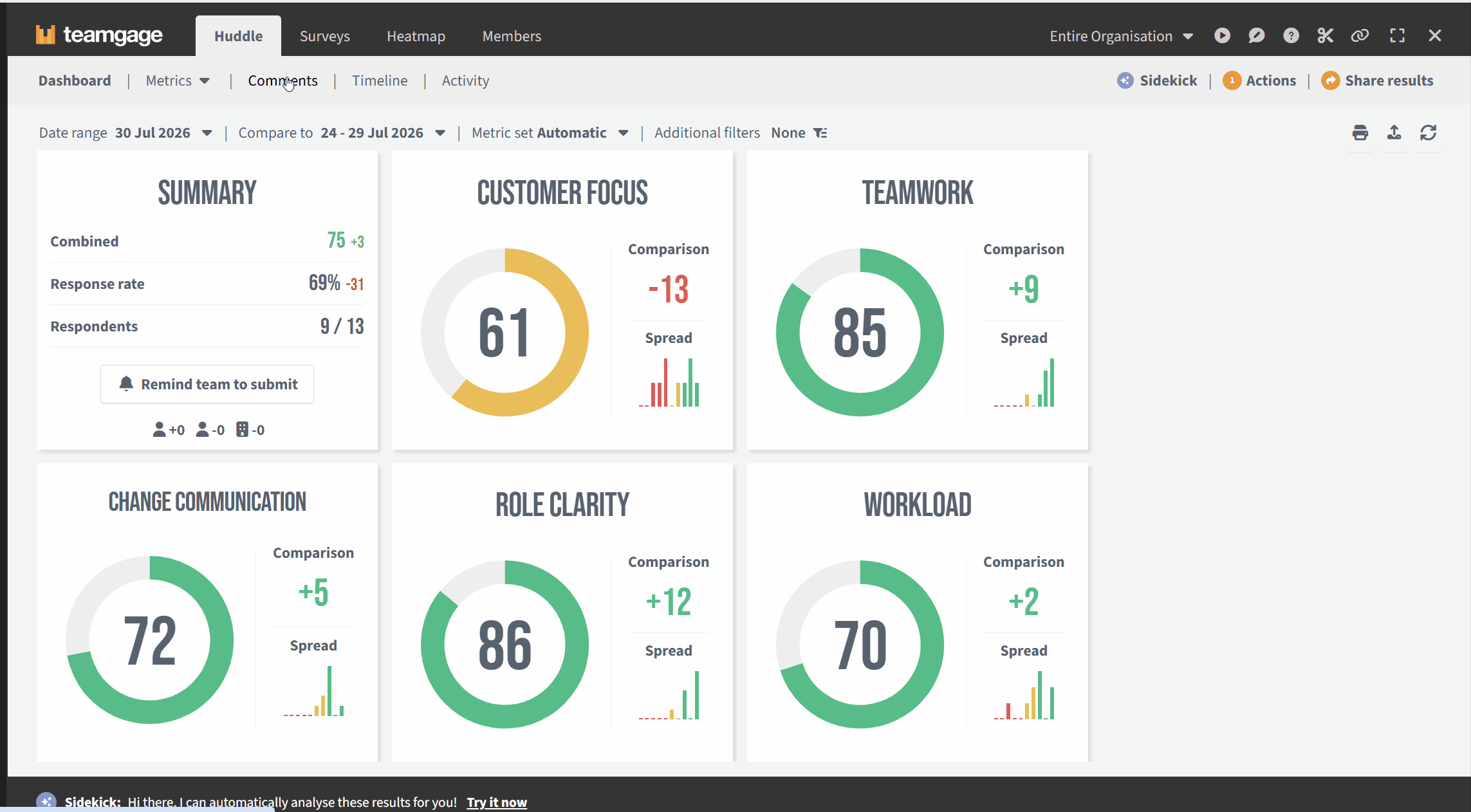The width and height of the screenshot is (1471, 812).
Task: Expand the Metric set Automatic dropdown
Action: (x=623, y=133)
